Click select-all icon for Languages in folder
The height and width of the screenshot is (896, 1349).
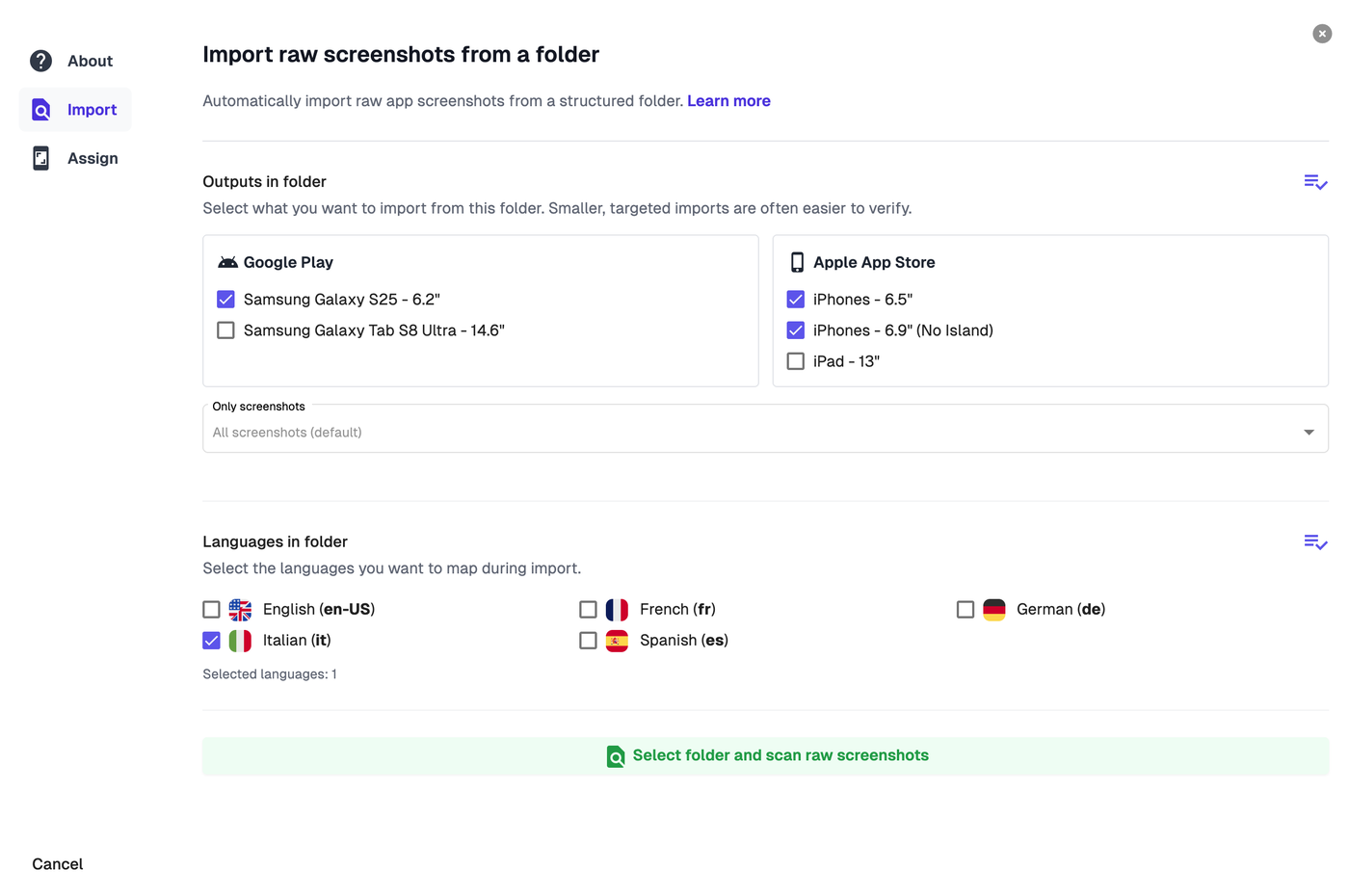coord(1315,542)
